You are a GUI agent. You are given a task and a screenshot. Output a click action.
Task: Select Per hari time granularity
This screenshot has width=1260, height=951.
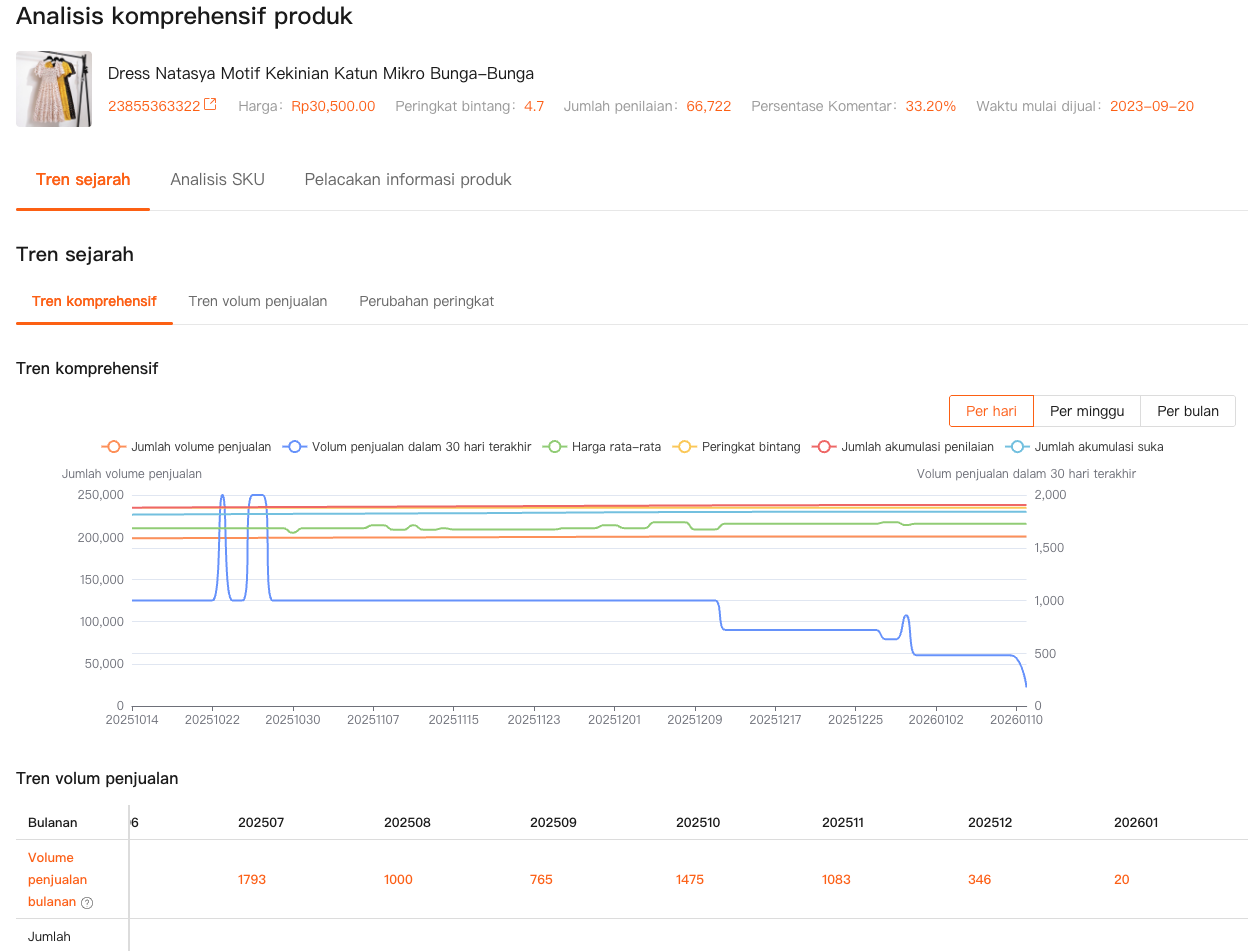[x=991, y=411]
